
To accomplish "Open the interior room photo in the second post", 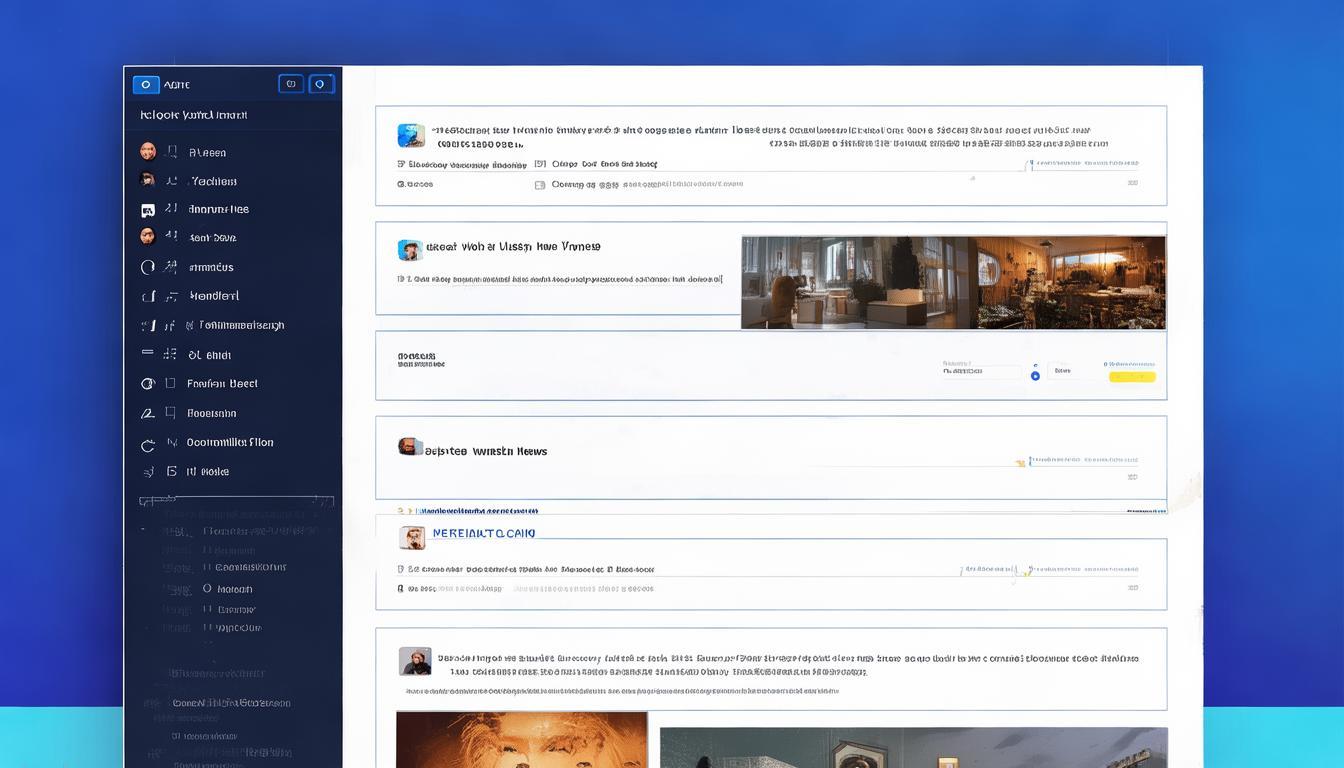I will 952,282.
